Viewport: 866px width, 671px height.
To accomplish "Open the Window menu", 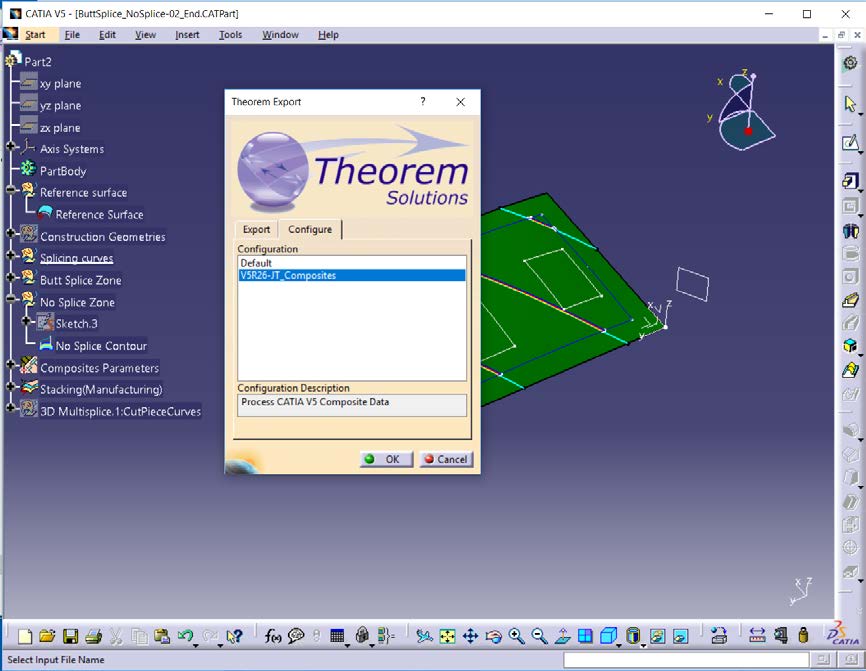I will (281, 35).
